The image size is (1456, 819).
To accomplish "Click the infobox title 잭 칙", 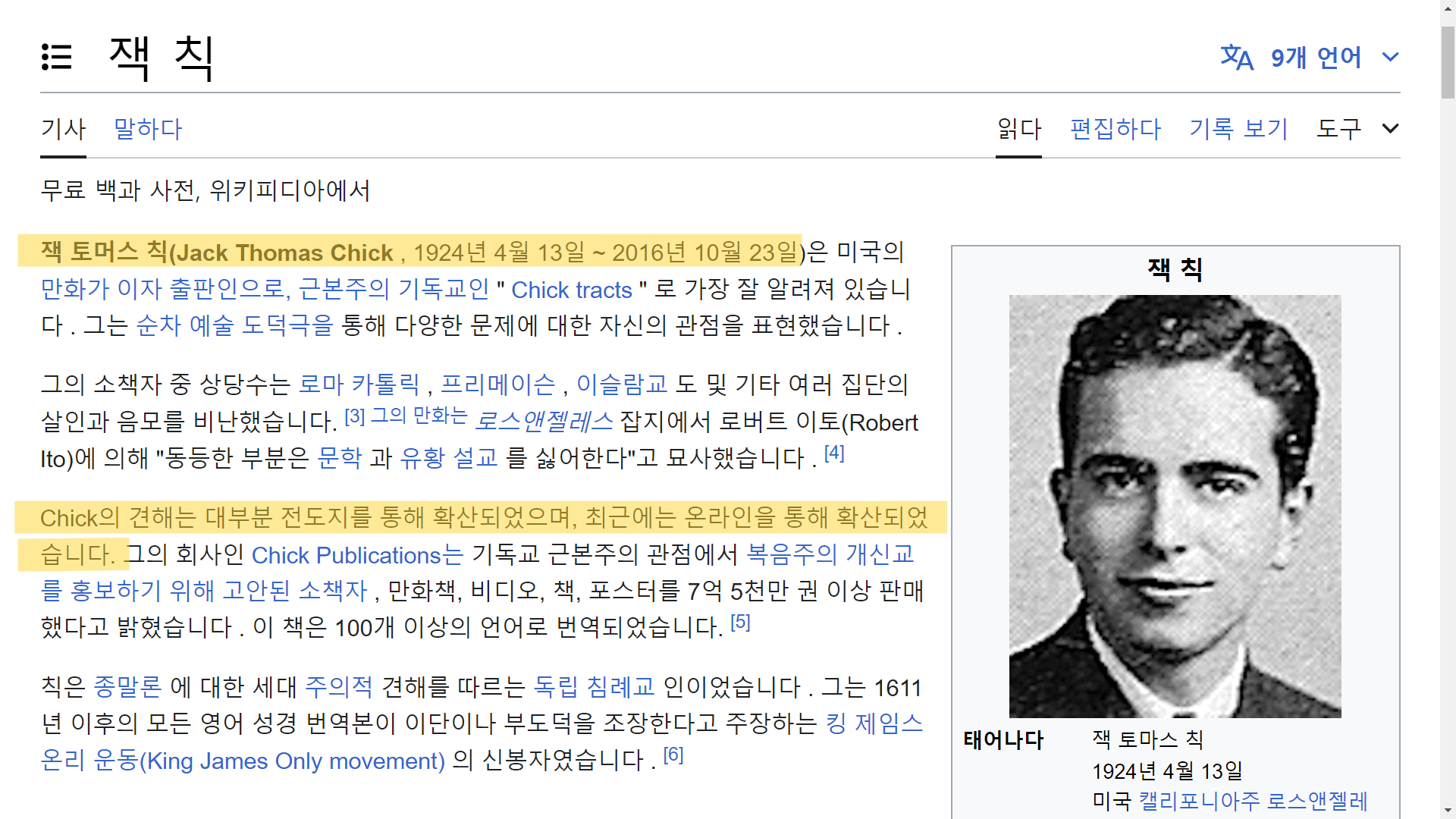I will pyautogui.click(x=1175, y=269).
